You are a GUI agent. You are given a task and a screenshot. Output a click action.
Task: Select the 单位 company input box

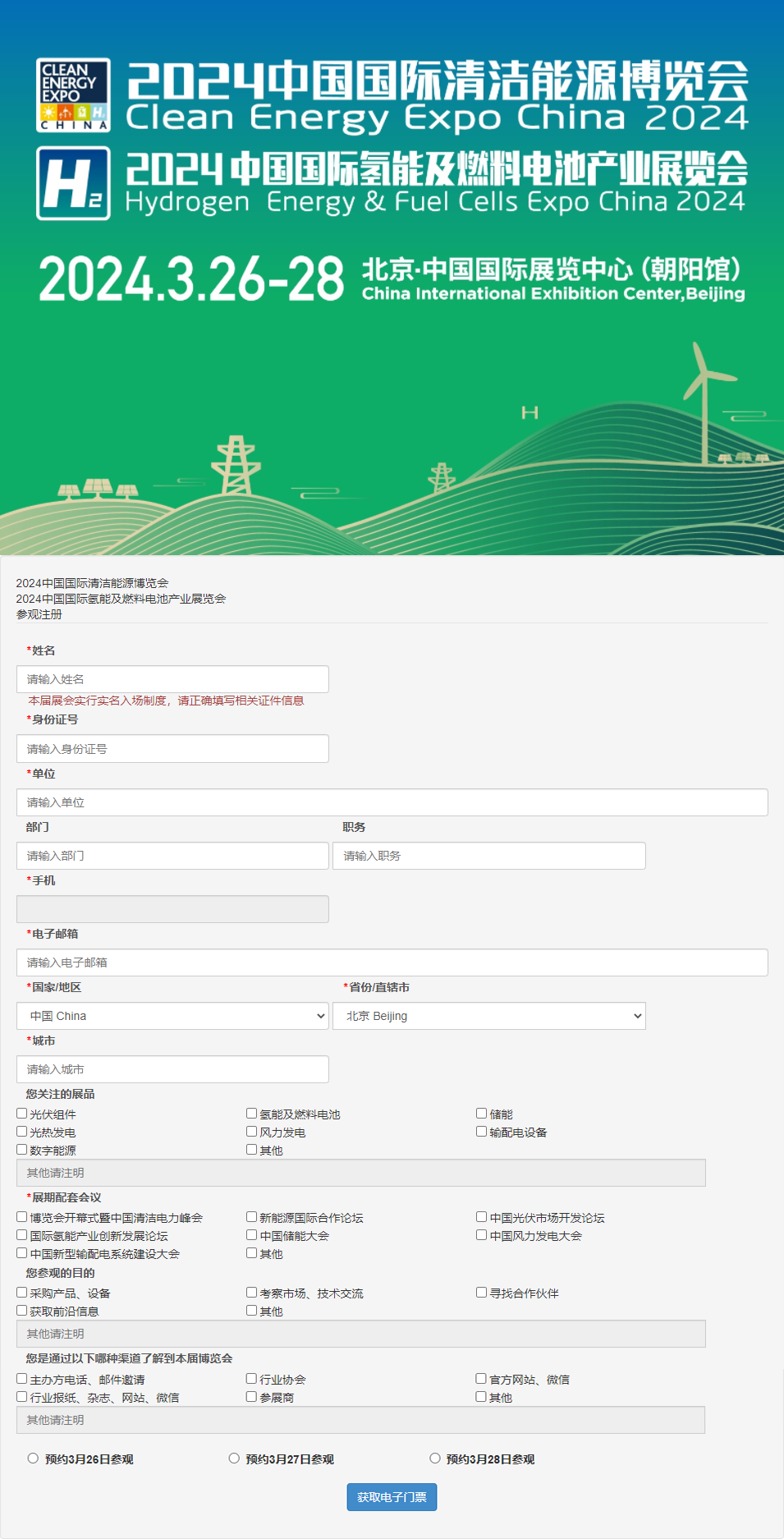point(392,802)
